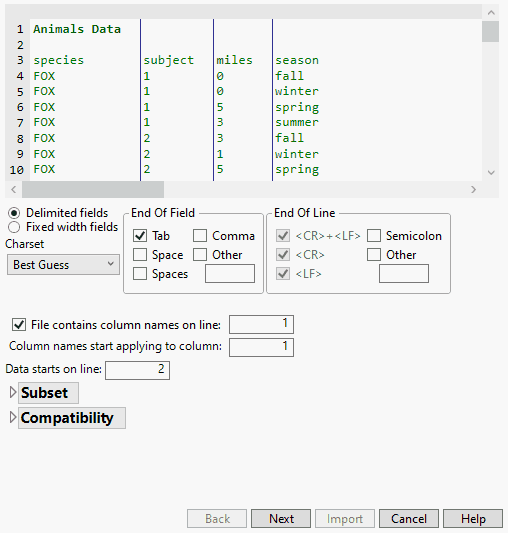Click 'FOX' in preview row 10

(44, 169)
